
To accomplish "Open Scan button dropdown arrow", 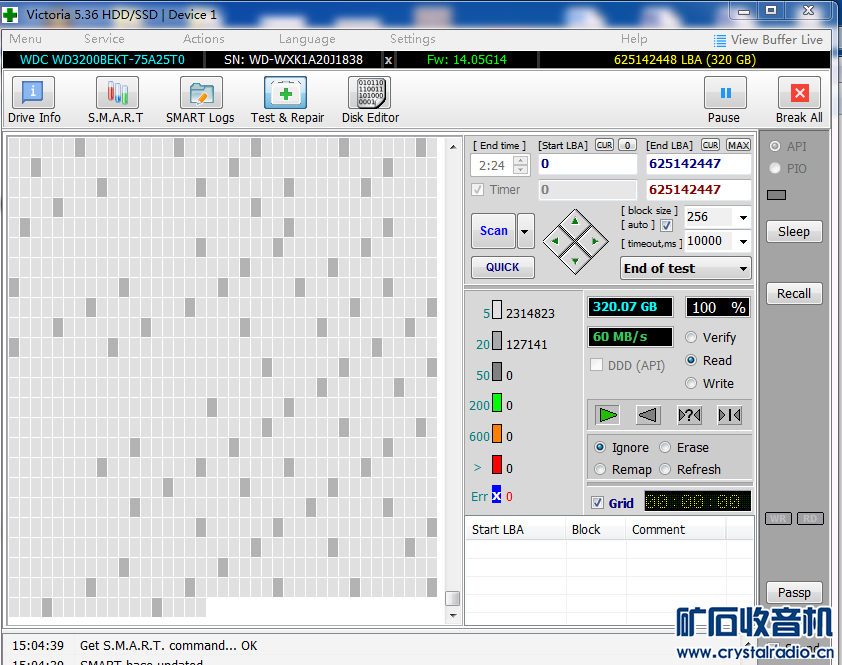I will pos(525,231).
